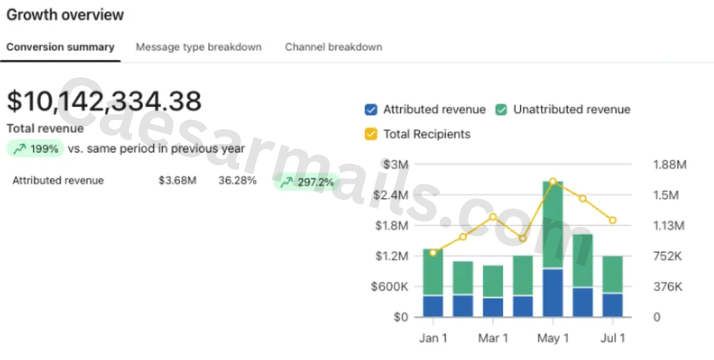Click the May 1 tallest green bar

click(553, 224)
